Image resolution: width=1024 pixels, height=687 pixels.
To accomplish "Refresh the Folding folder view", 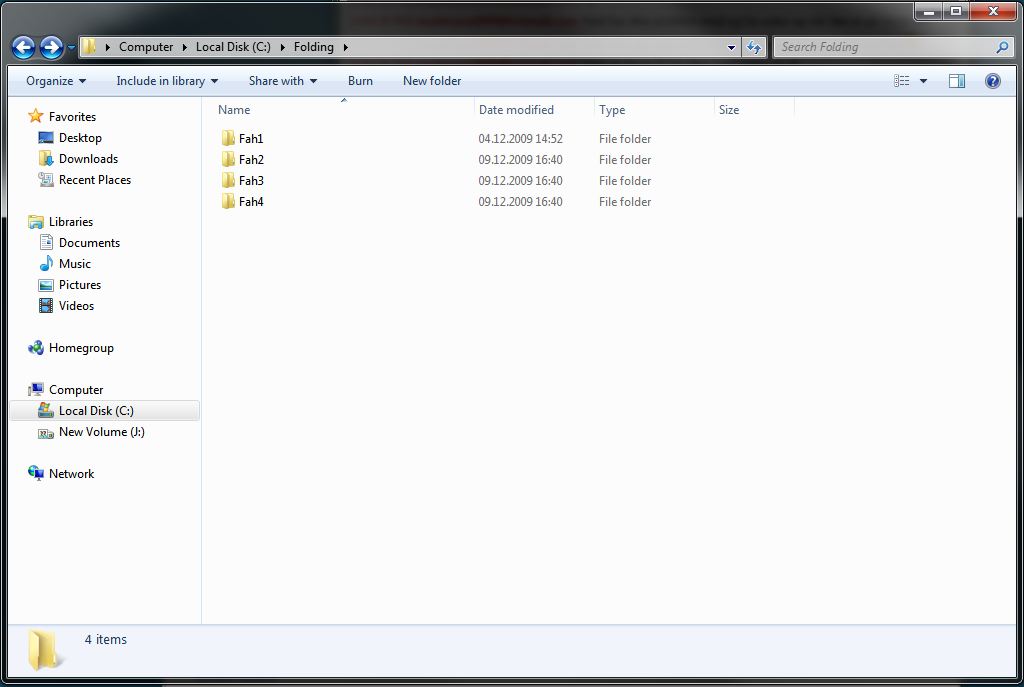I will (754, 47).
